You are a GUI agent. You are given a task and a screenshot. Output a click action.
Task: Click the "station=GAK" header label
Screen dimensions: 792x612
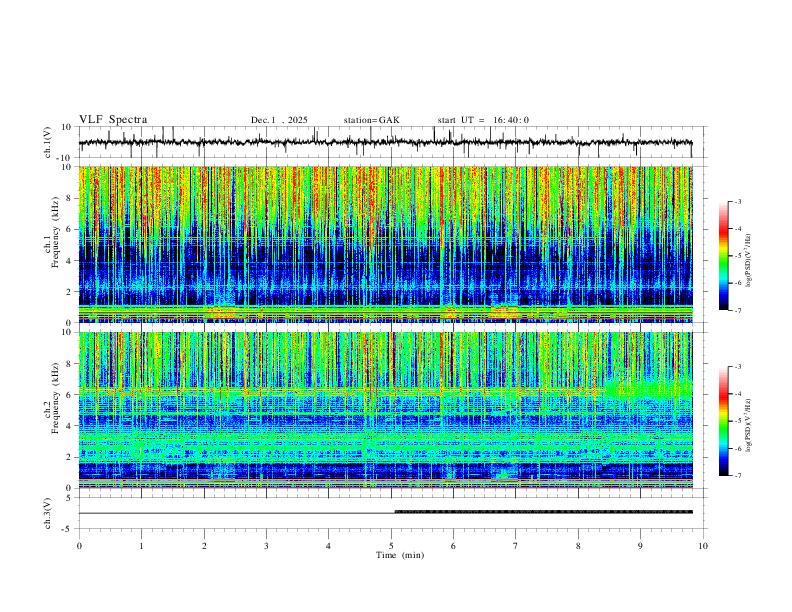(x=371, y=120)
